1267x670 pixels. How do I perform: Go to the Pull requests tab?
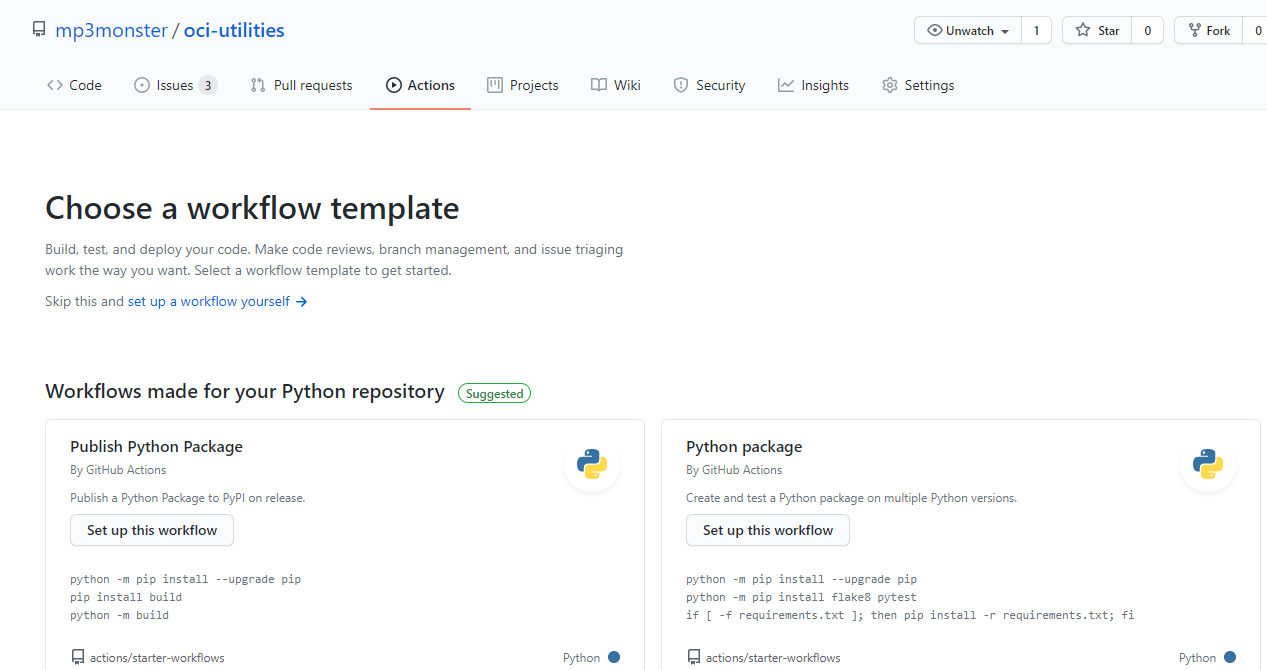pos(301,85)
